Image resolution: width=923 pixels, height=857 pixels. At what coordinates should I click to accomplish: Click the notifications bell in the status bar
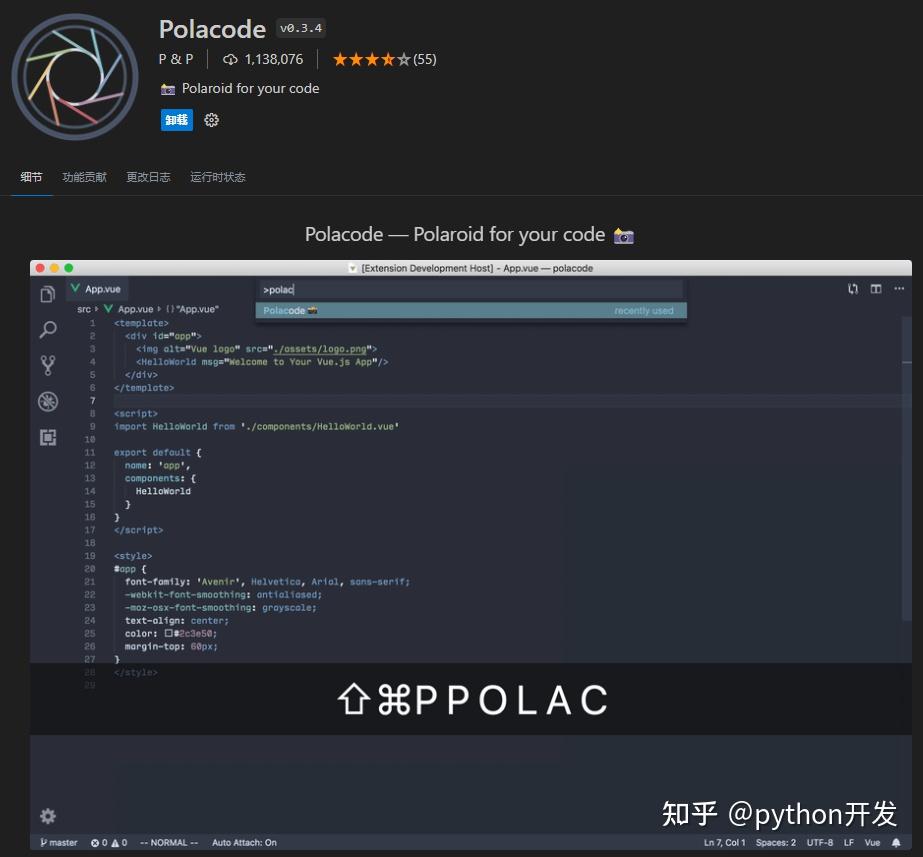(898, 843)
